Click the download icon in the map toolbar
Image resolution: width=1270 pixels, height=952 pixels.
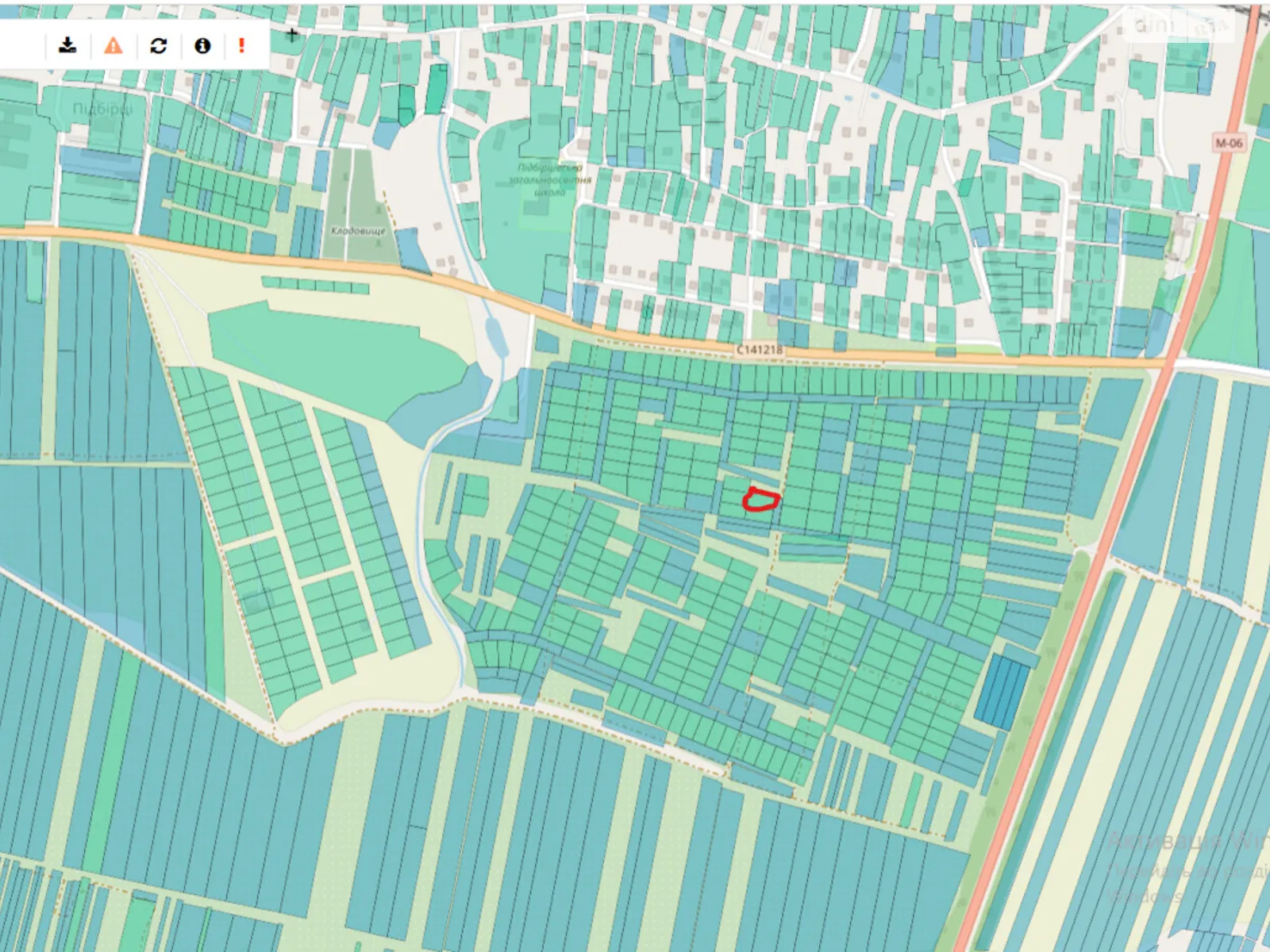coord(68,45)
